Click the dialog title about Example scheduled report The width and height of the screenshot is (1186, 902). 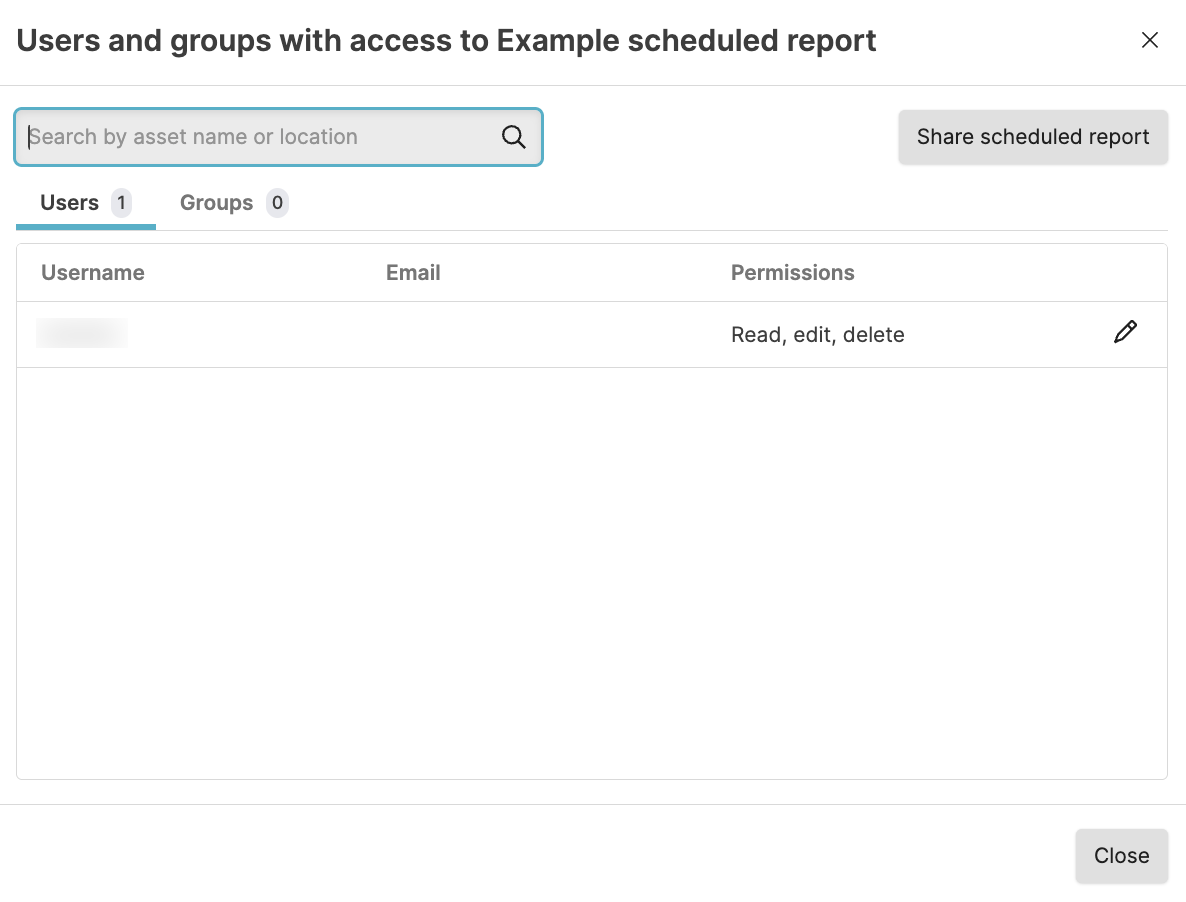click(446, 41)
